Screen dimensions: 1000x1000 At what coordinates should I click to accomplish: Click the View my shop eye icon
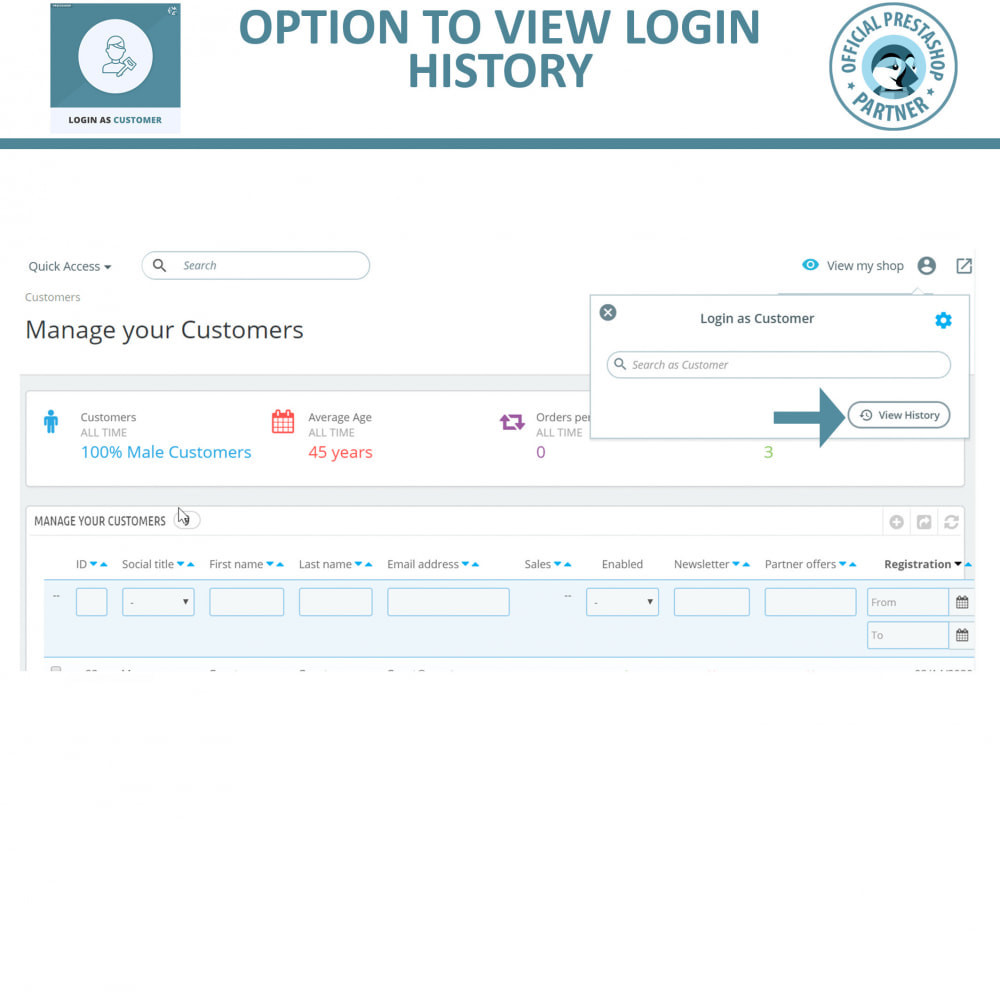(x=811, y=265)
